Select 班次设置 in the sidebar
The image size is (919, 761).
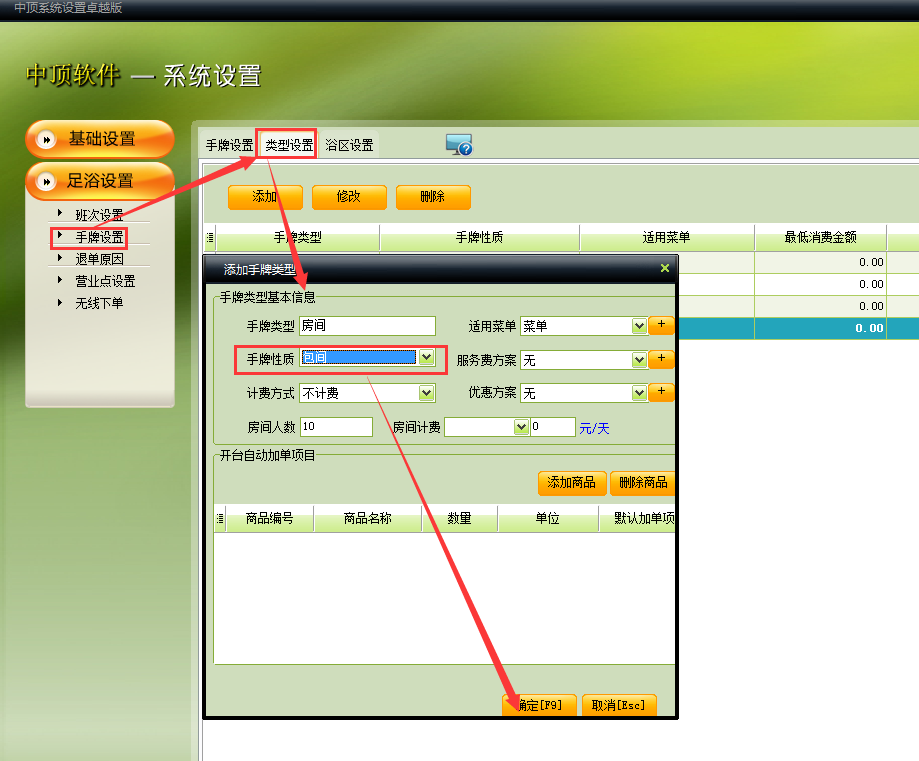tap(99, 215)
